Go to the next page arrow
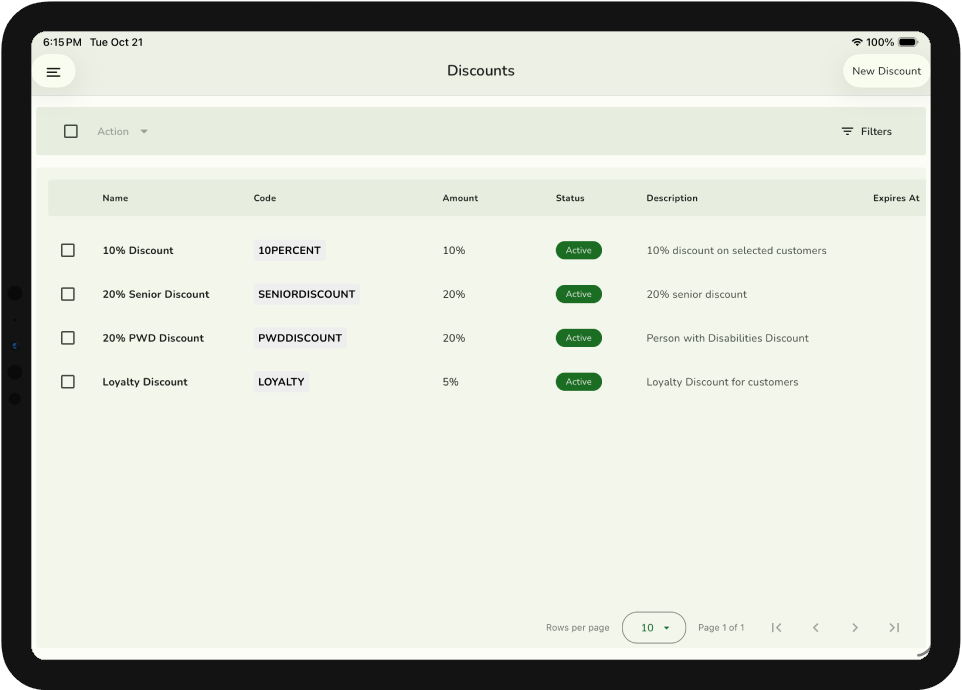Screen dimensions: 962x690 tap(855, 627)
